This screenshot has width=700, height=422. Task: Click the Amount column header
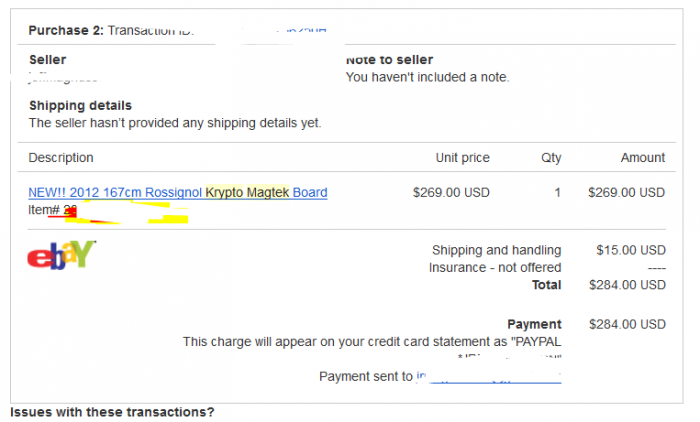click(x=643, y=158)
